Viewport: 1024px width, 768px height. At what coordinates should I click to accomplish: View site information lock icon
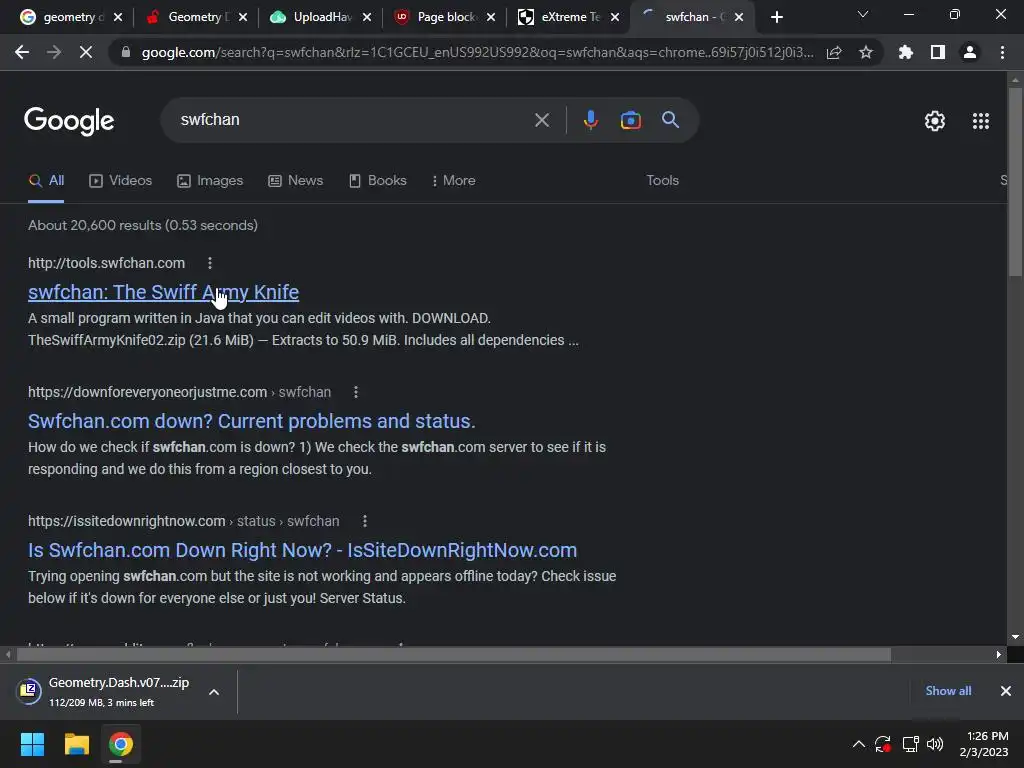point(126,52)
